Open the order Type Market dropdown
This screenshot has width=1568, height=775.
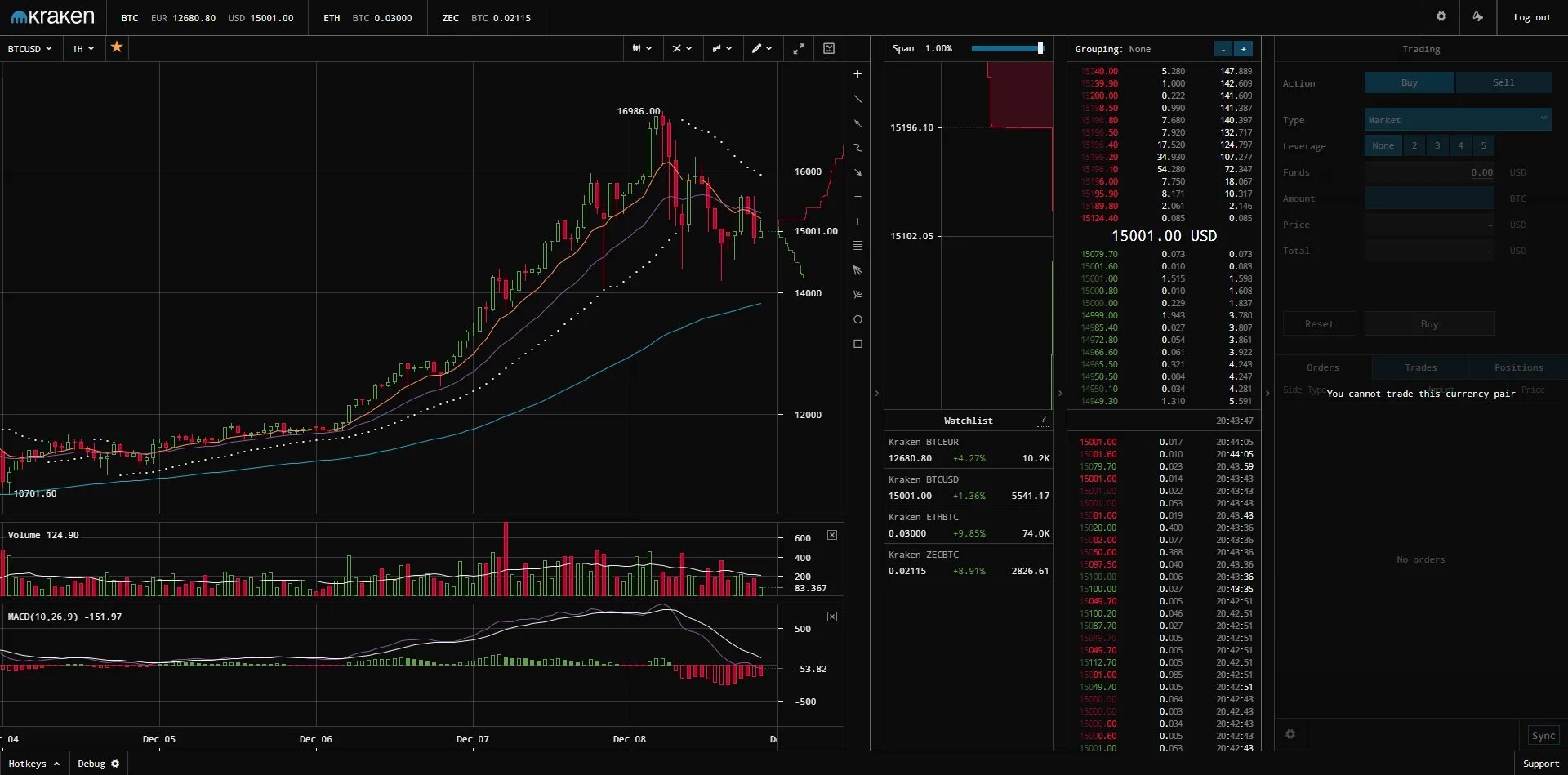click(1458, 120)
